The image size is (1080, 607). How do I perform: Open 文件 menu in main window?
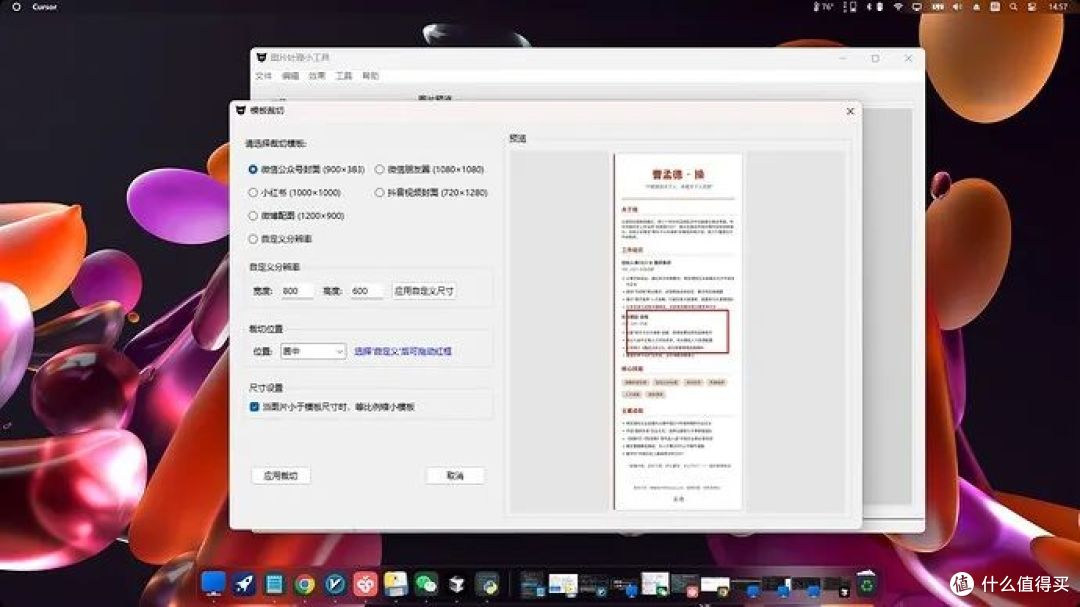(264, 76)
